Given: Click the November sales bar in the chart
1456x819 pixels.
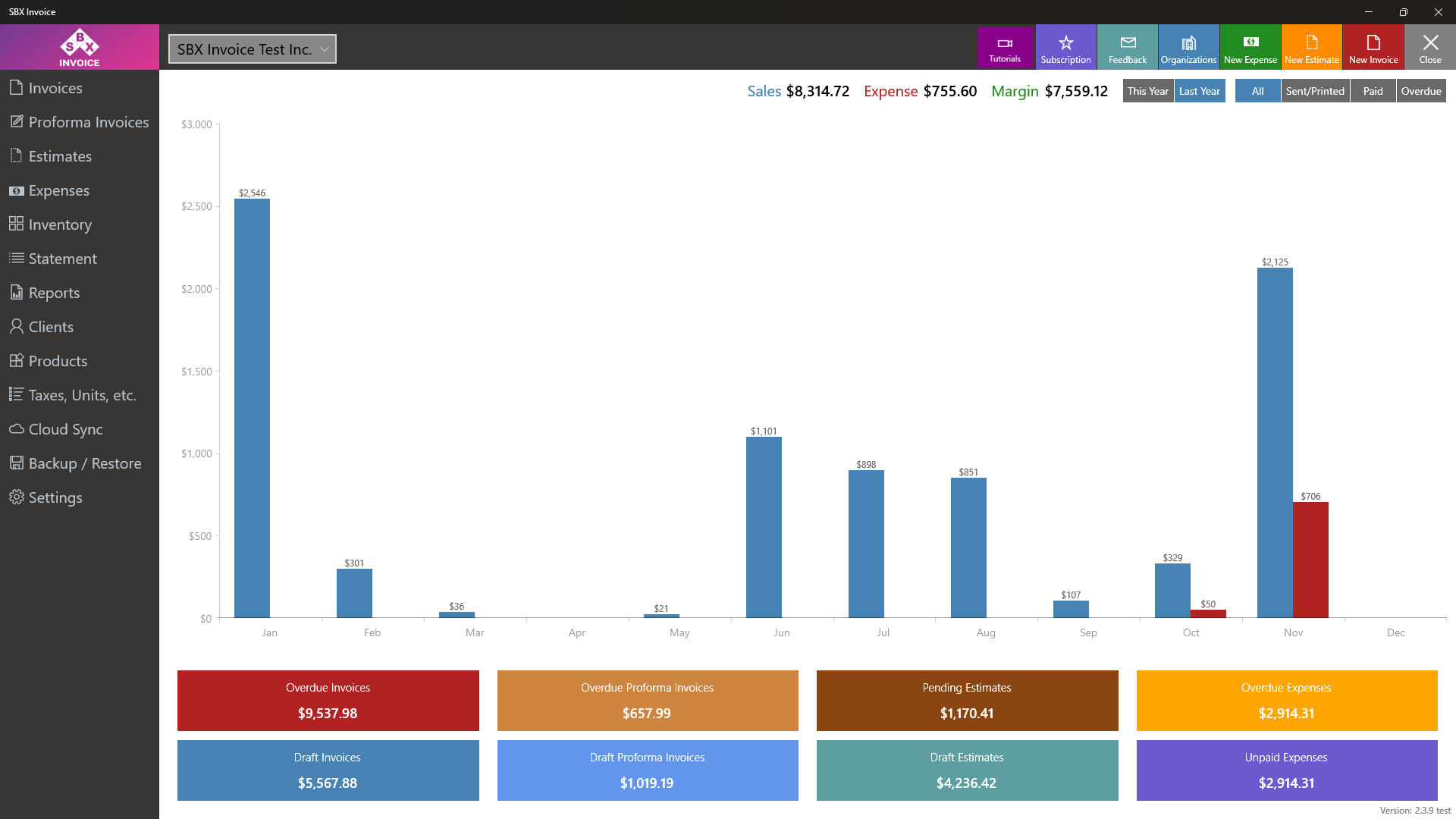Looking at the screenshot, I should point(1275,440).
